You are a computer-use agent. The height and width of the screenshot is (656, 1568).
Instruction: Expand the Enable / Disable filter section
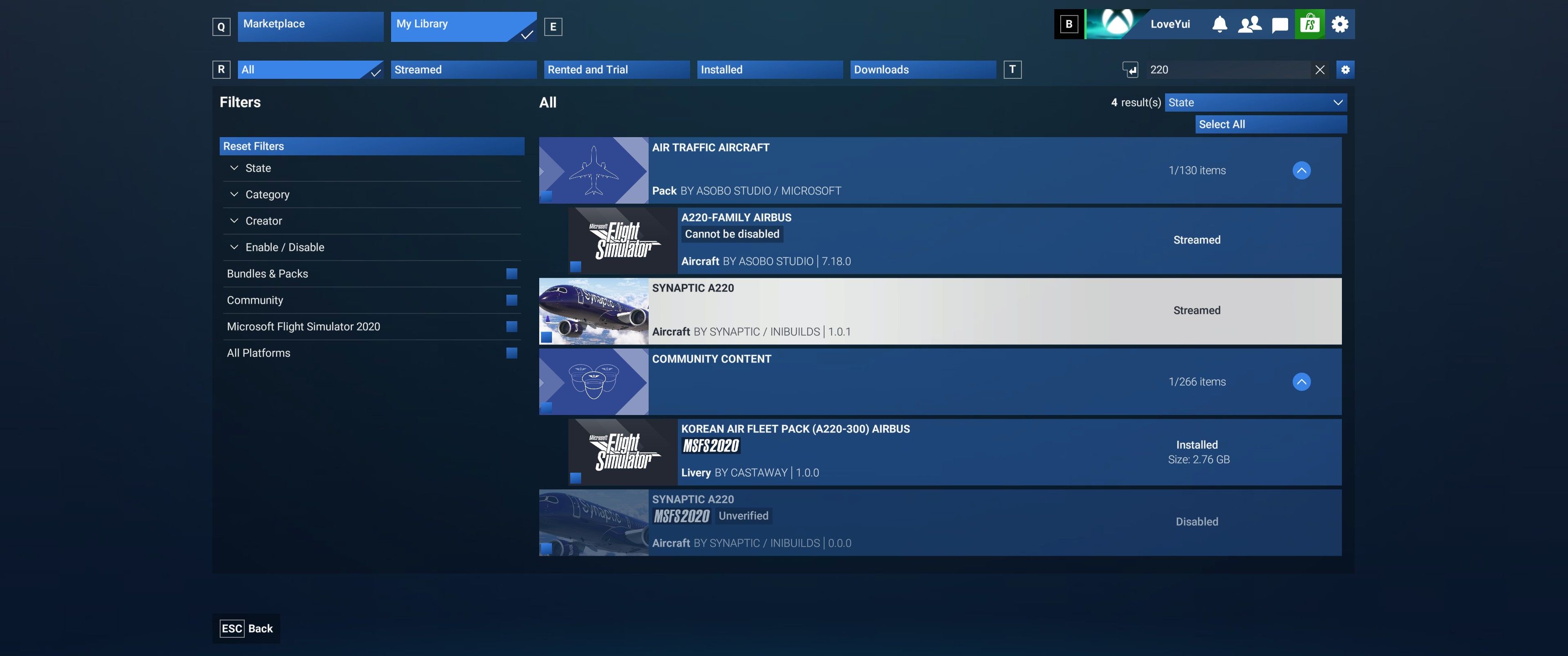(x=372, y=247)
